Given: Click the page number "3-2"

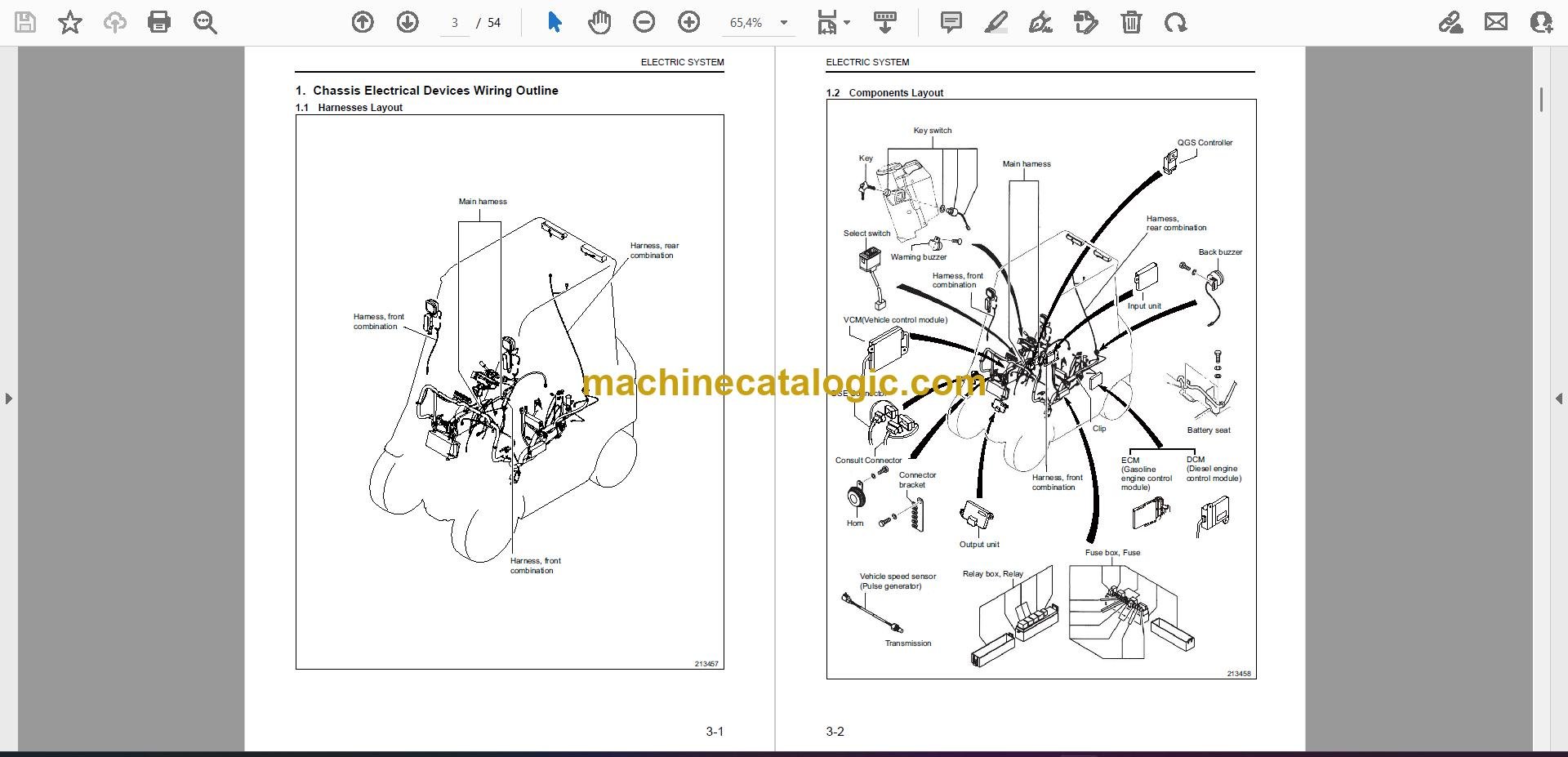Looking at the screenshot, I should tap(835, 732).
